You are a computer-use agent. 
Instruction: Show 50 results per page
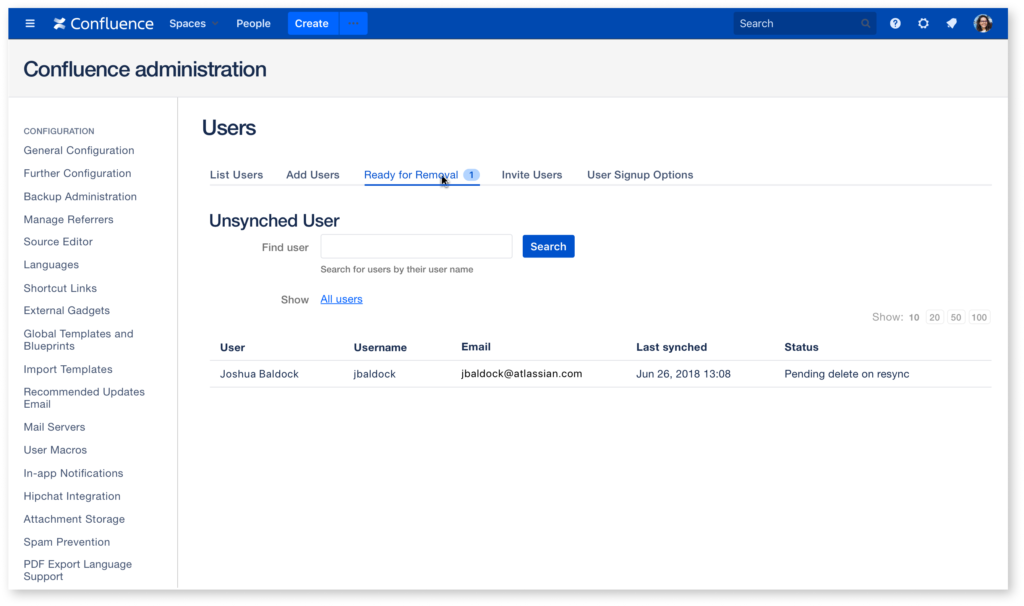point(957,318)
